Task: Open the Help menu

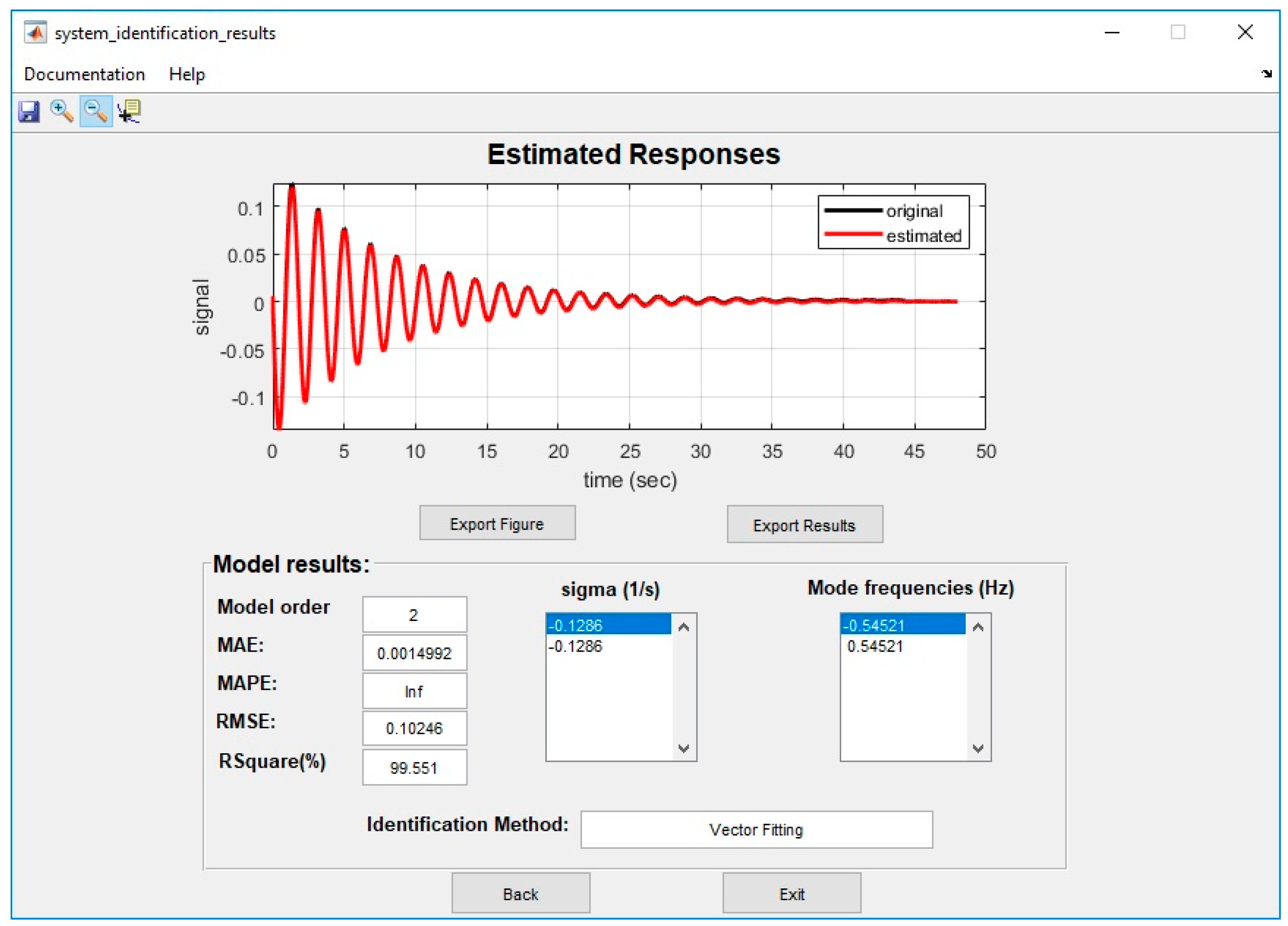Action: pyautogui.click(x=187, y=74)
